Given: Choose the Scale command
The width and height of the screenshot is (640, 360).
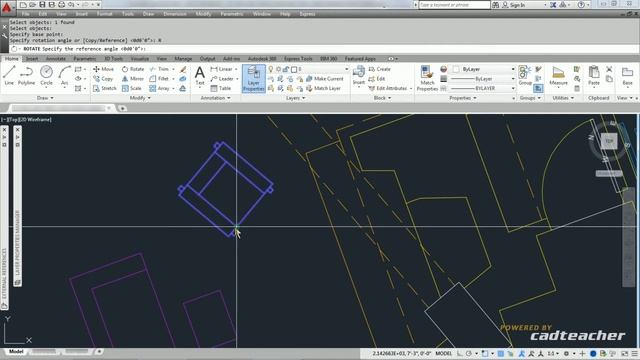Looking at the screenshot, I should click(131, 88).
